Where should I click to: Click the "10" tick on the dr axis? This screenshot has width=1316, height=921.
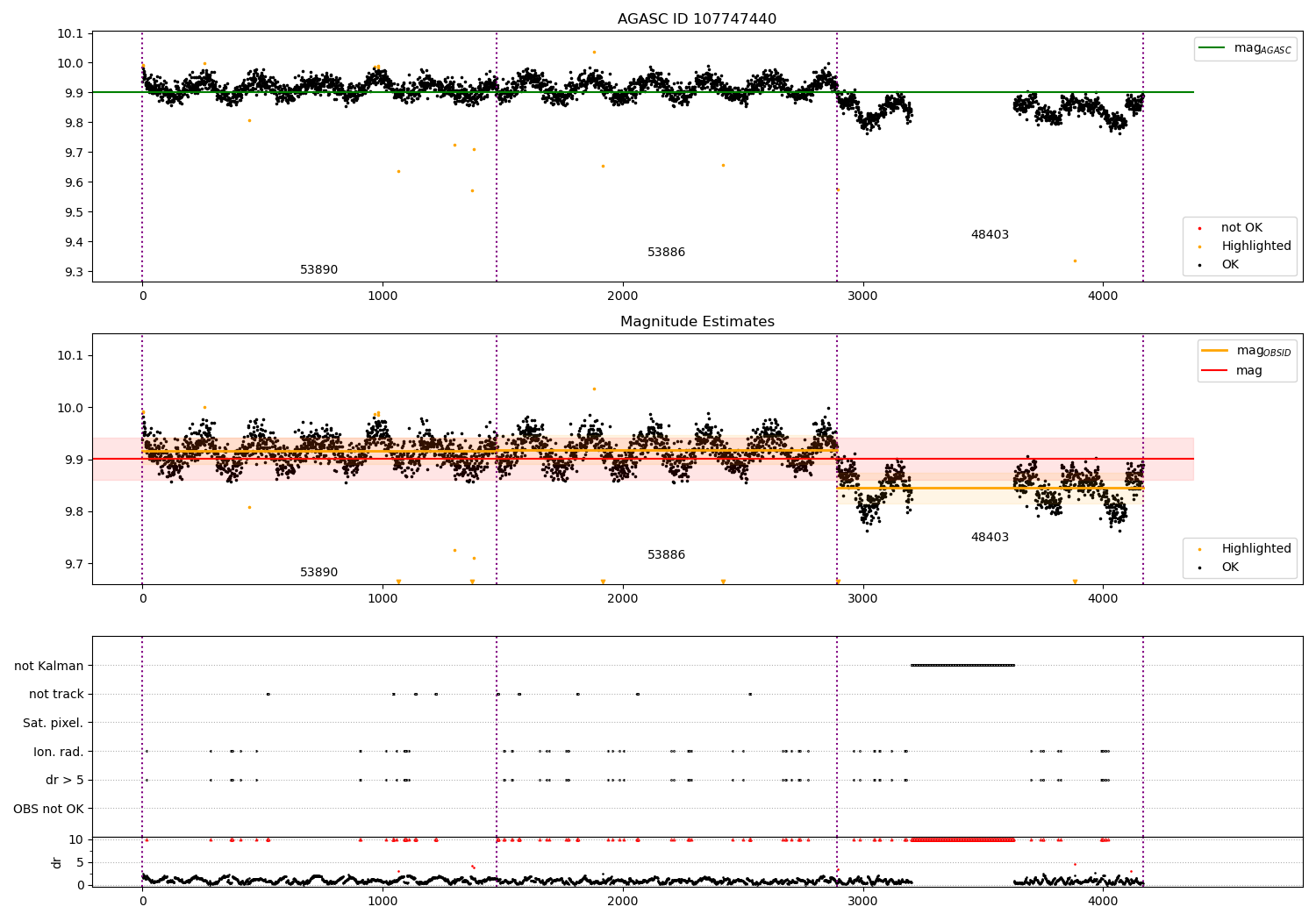coord(76,839)
